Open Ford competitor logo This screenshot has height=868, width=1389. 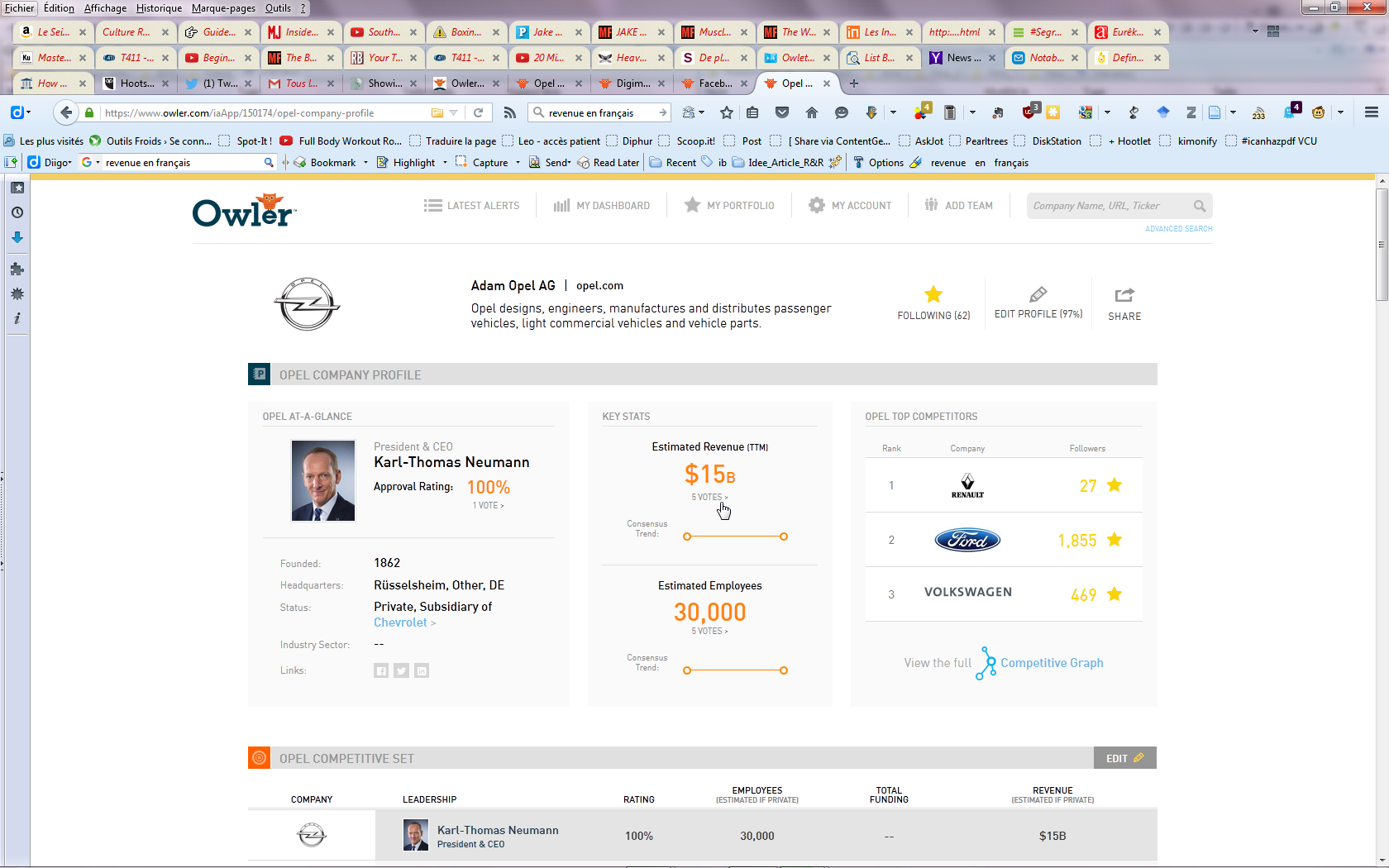tap(967, 540)
